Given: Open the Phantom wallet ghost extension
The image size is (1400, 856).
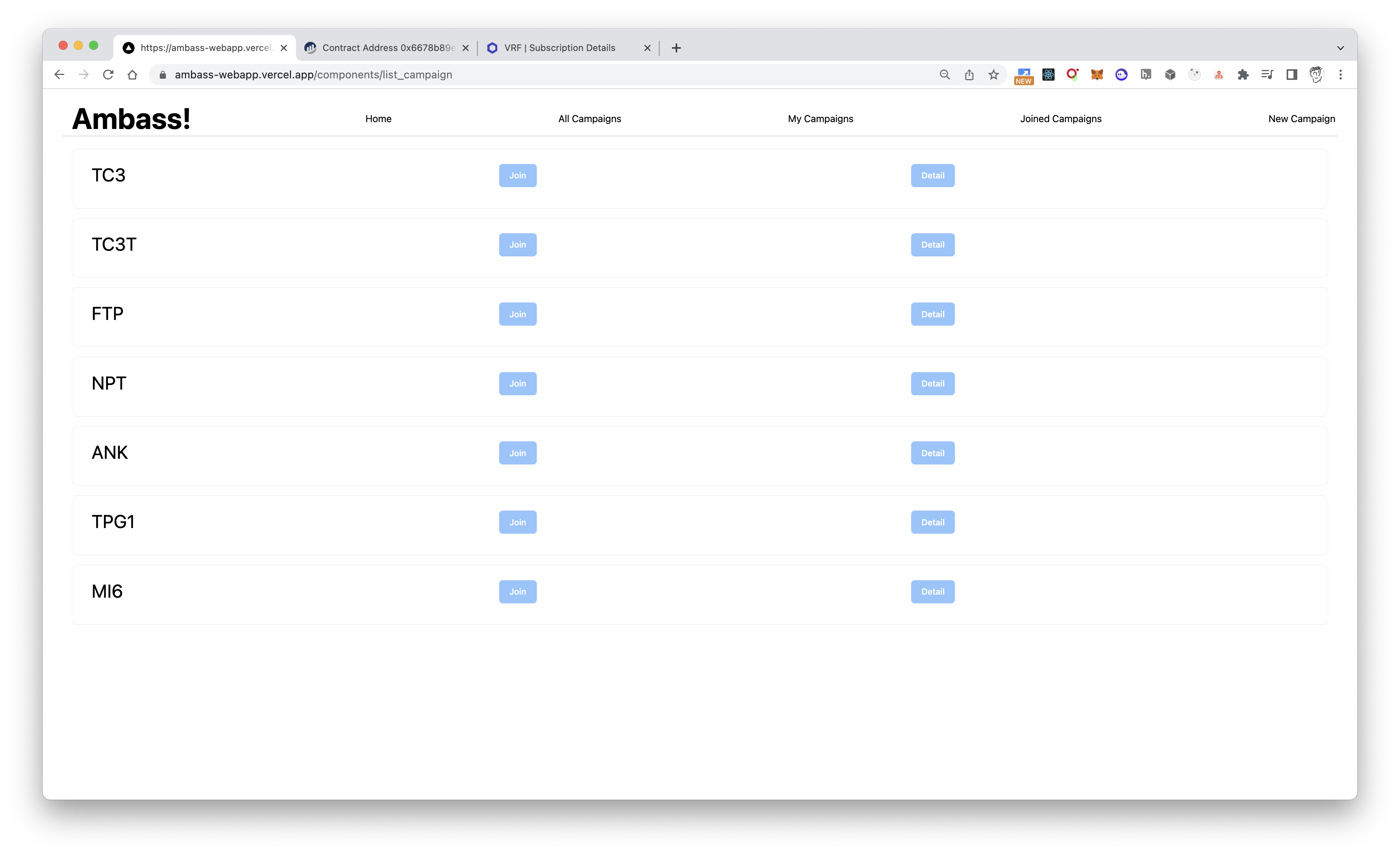Looking at the screenshot, I should pyautogui.click(x=1121, y=75).
